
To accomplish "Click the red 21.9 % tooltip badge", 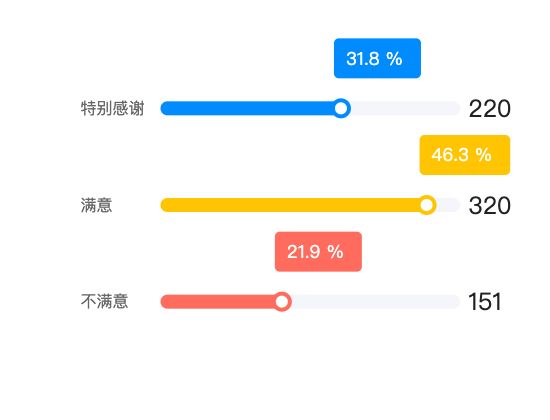I will tap(318, 252).
